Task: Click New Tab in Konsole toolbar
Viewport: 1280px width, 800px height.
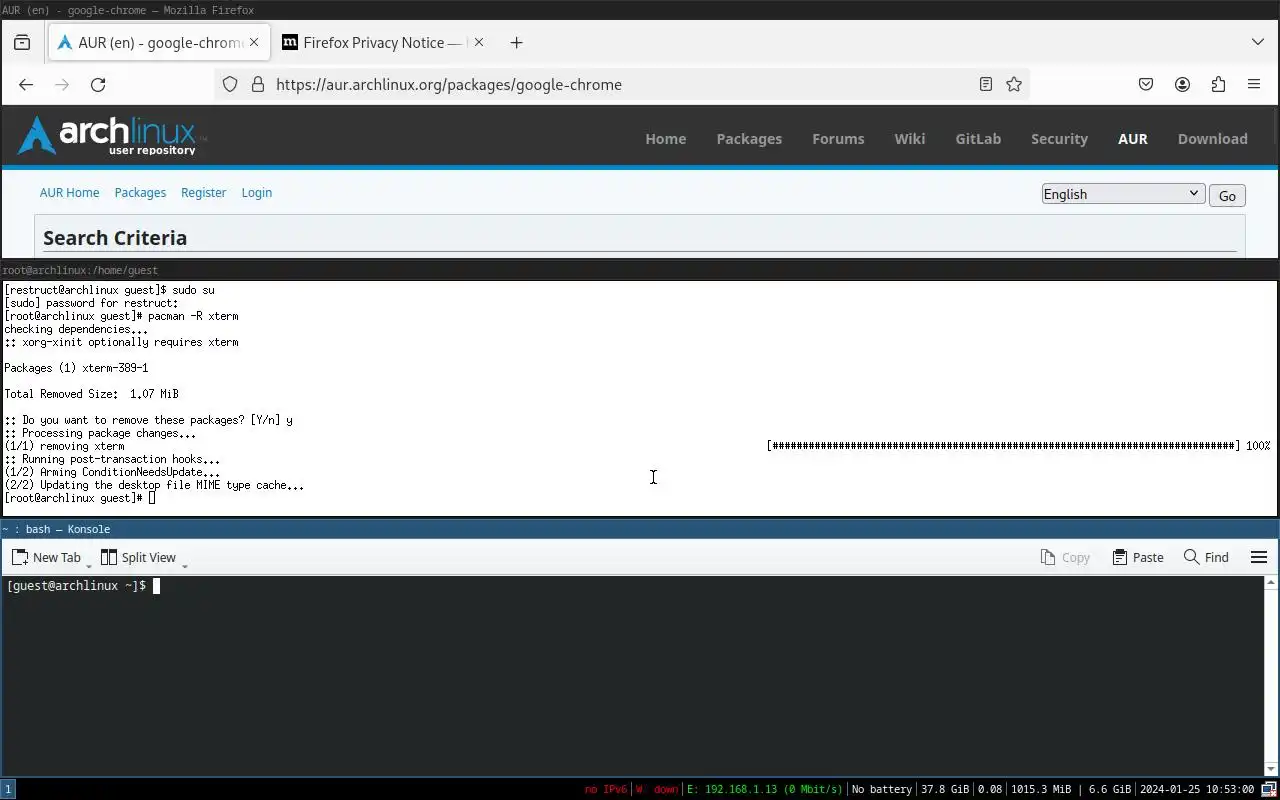Action: pos(46,558)
